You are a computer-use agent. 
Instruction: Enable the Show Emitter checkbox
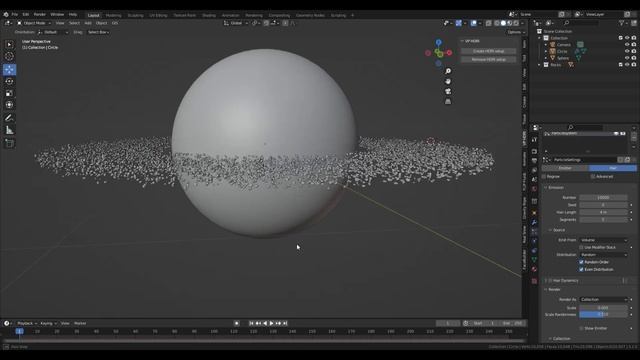pyautogui.click(x=581, y=328)
